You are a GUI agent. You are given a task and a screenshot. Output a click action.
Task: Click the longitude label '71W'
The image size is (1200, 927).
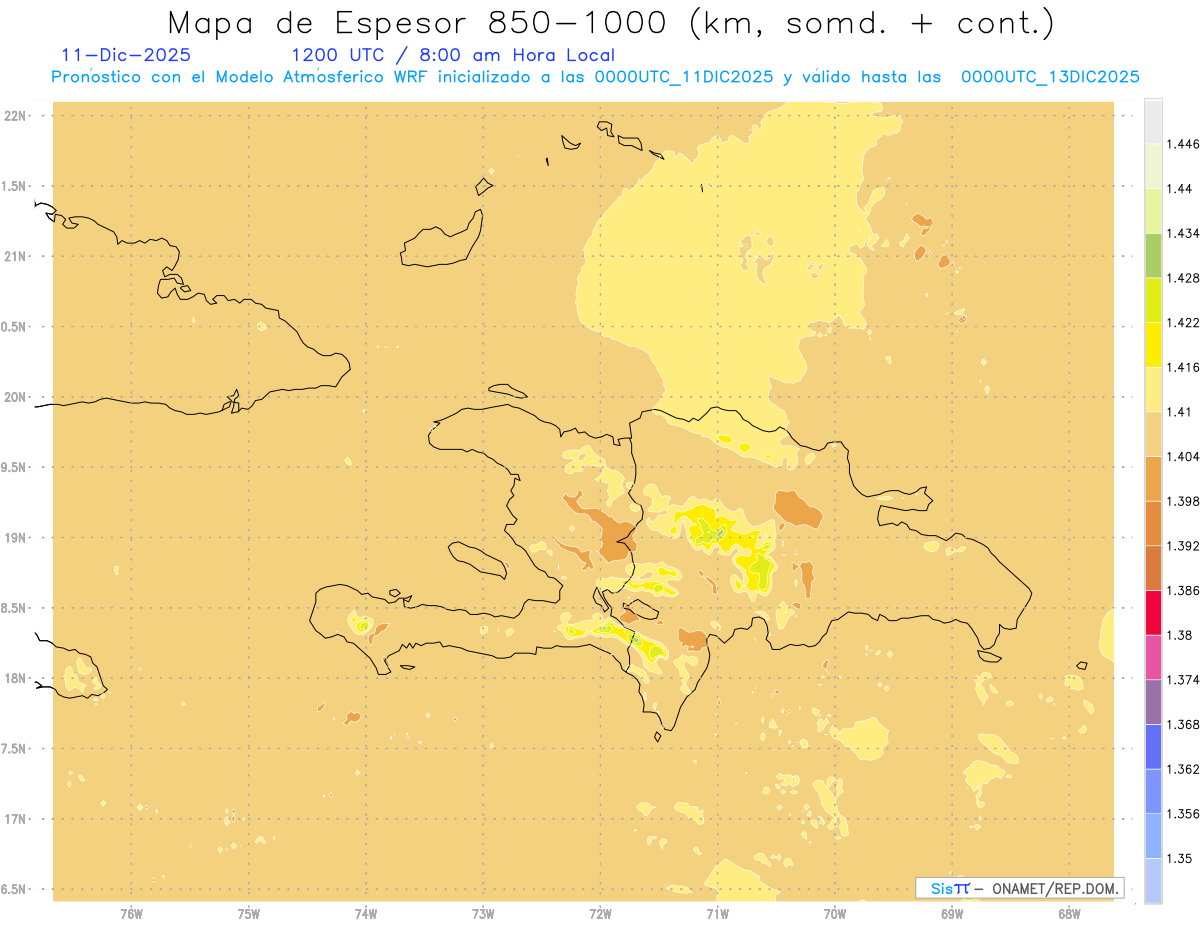pyautogui.click(x=717, y=913)
